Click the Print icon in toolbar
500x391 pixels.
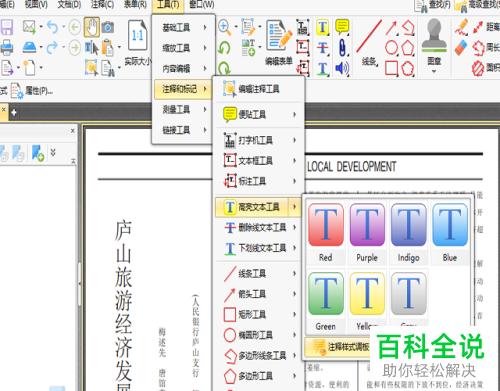[x=7, y=48]
